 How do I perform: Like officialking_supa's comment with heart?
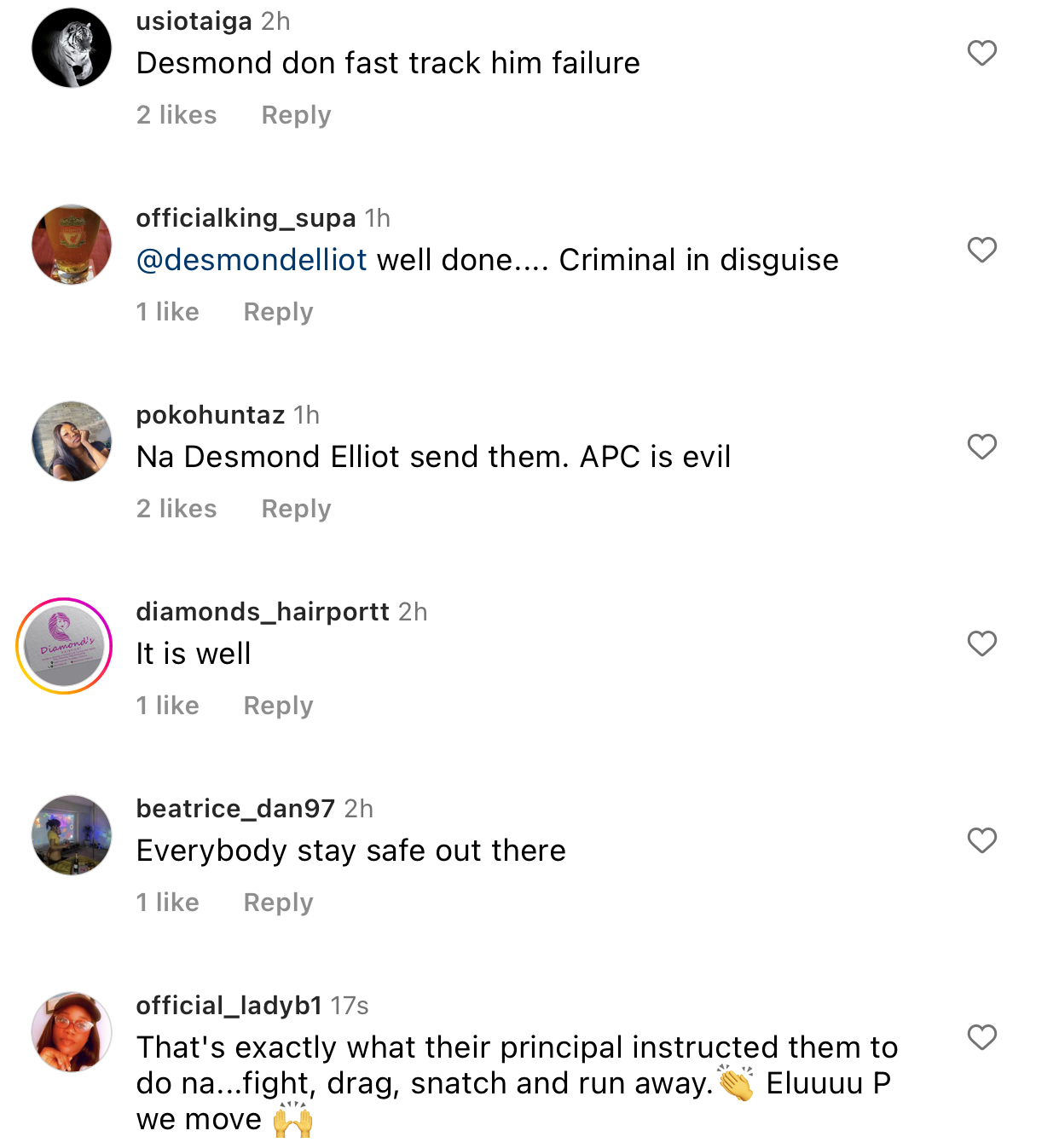[982, 250]
